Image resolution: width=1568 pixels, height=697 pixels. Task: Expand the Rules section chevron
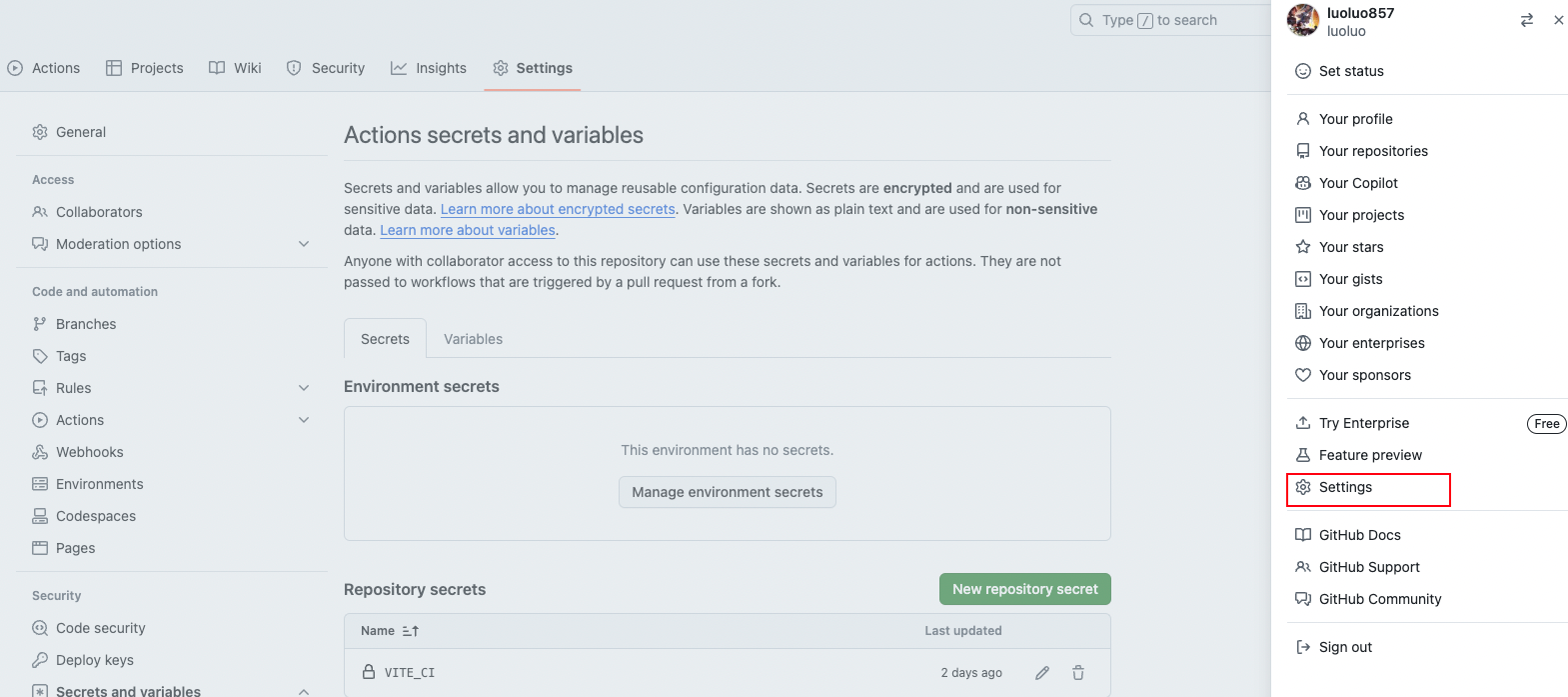point(304,388)
